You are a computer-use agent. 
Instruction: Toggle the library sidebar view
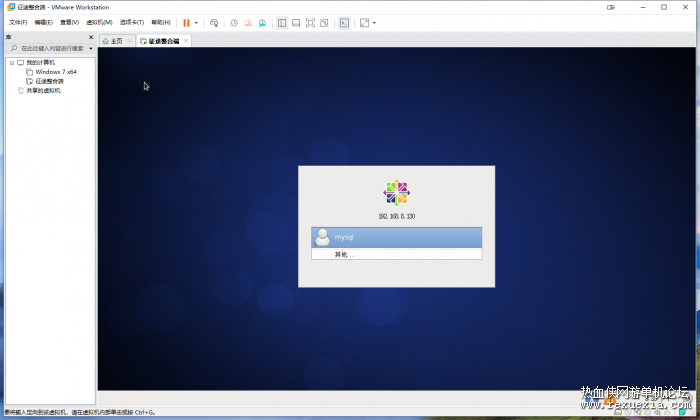[x=282, y=23]
